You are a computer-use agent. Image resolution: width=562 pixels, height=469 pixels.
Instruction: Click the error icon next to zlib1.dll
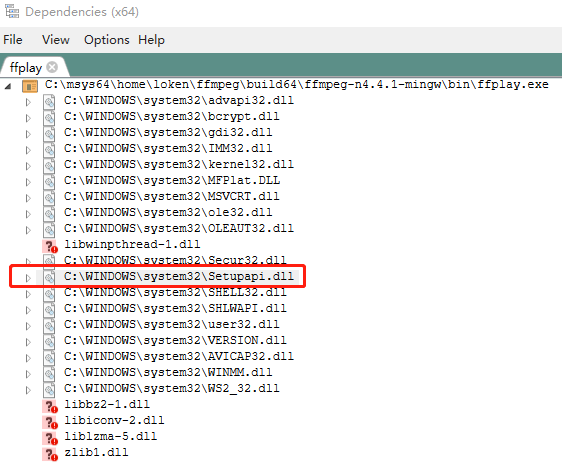point(49,454)
